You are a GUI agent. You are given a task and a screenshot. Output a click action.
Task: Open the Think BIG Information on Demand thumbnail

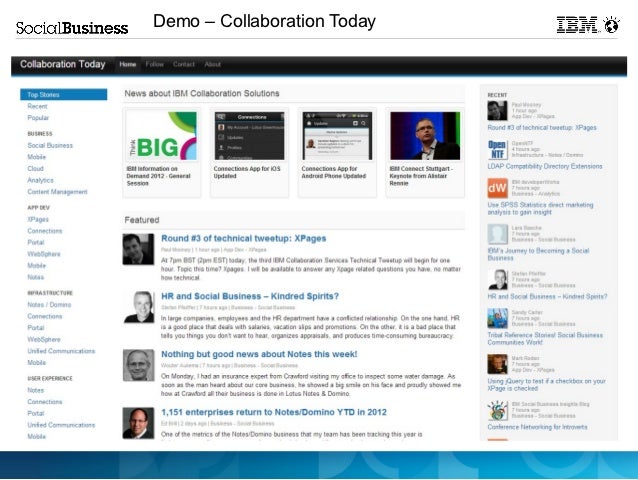point(162,136)
